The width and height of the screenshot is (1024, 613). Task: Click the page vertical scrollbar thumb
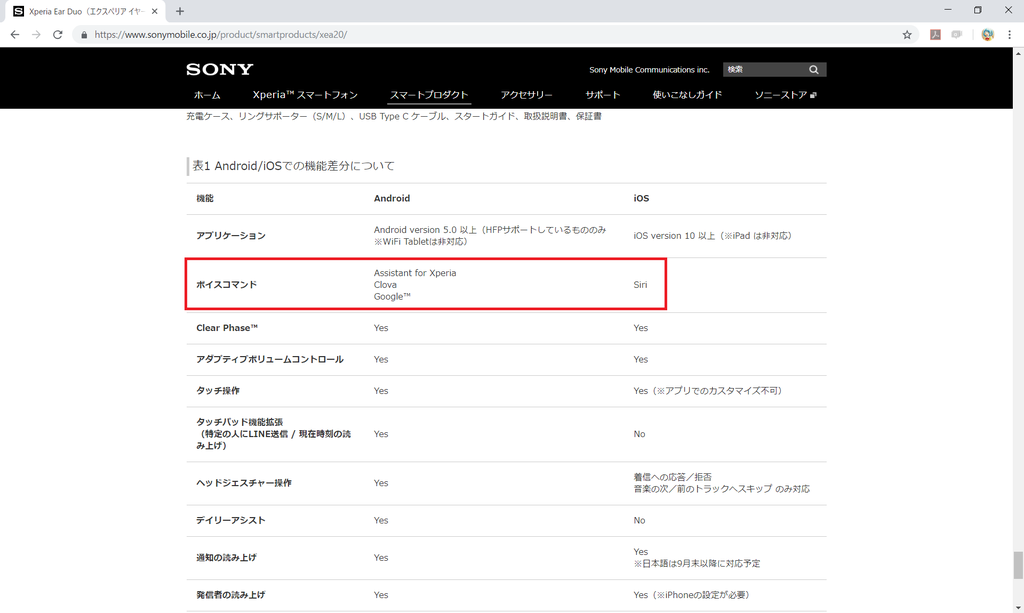tap(1017, 565)
